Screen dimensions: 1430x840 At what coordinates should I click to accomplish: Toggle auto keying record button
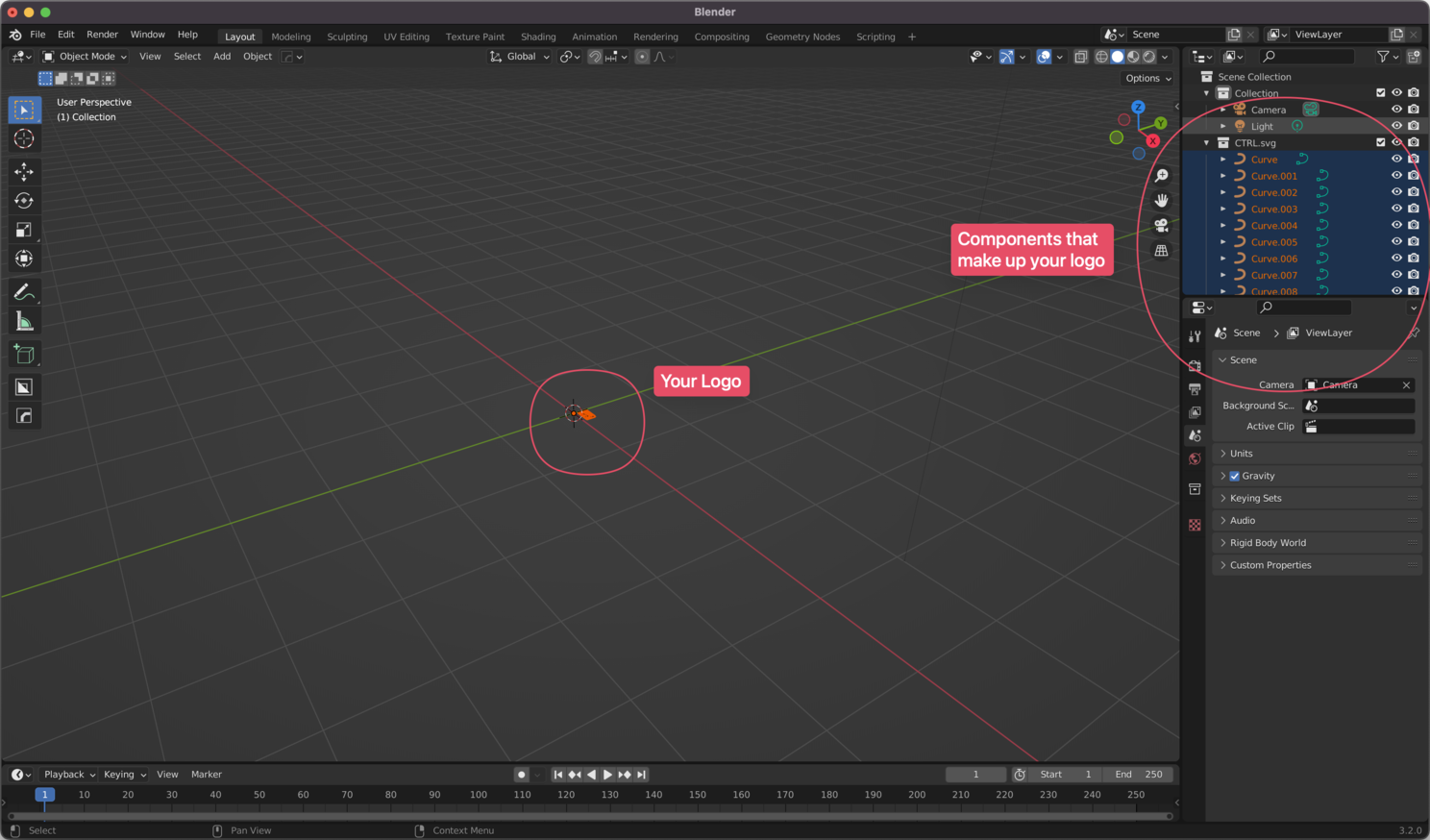521,775
